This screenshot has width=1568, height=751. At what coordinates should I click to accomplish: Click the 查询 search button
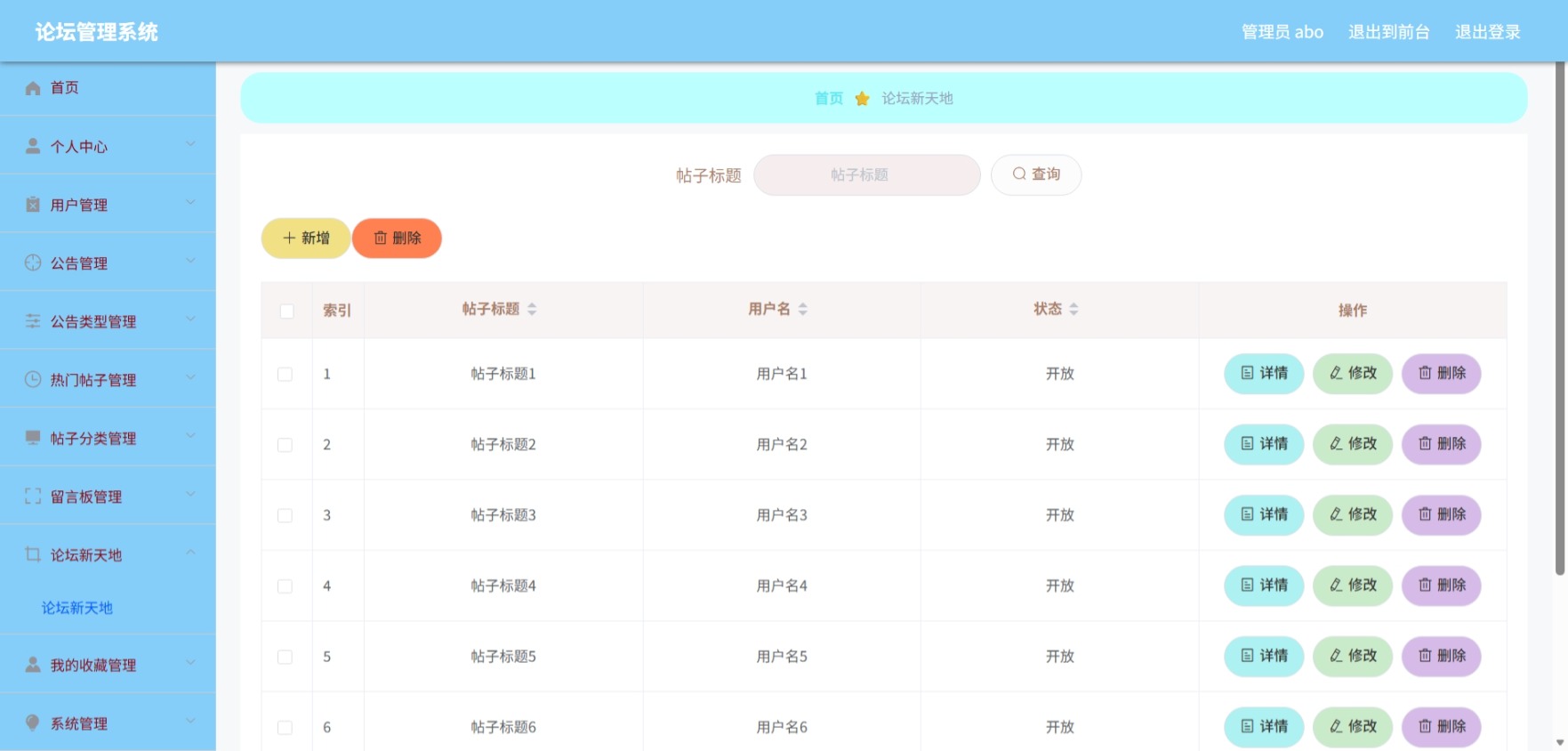[x=1036, y=174]
